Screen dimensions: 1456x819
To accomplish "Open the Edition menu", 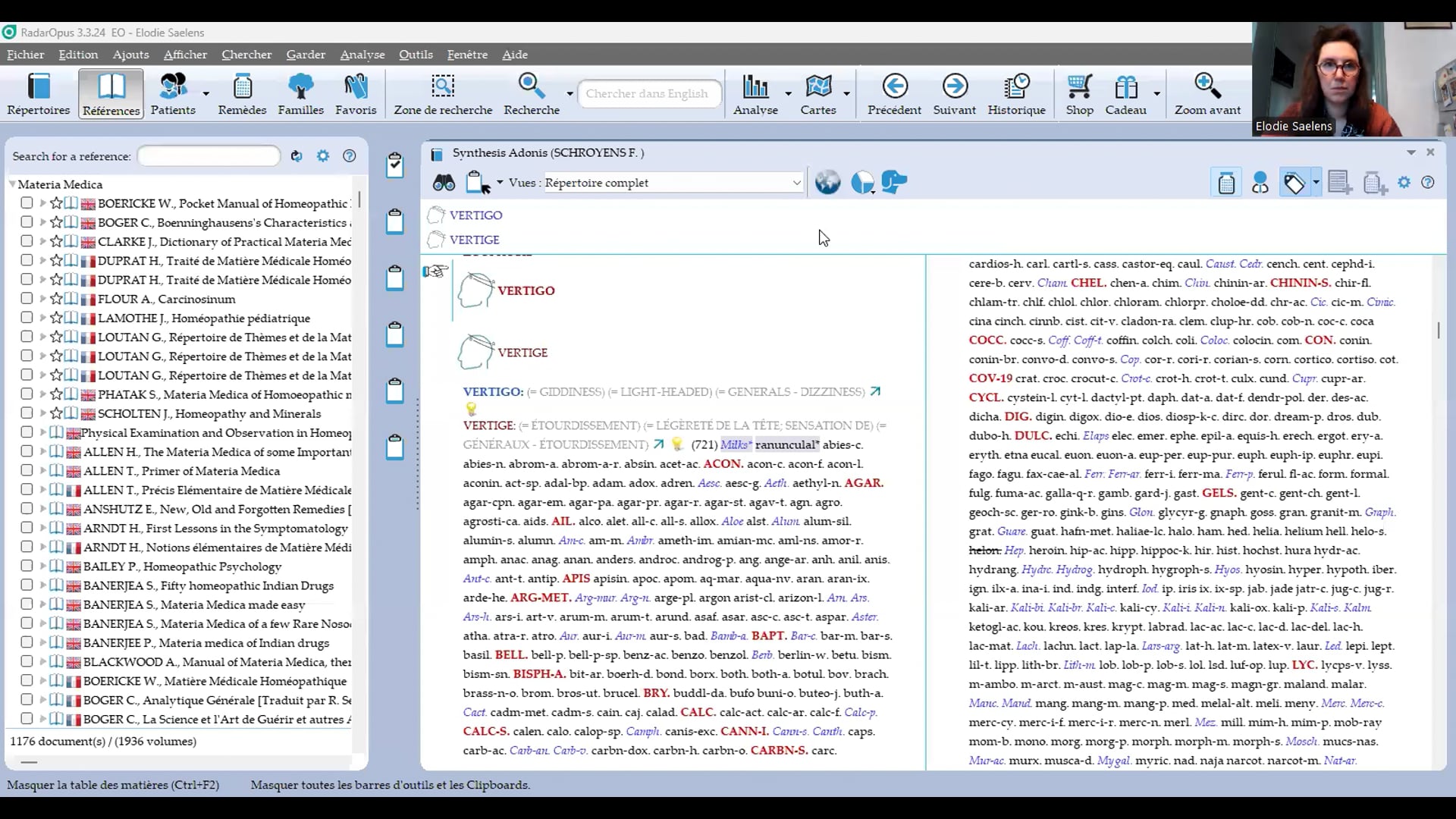I will point(78,55).
